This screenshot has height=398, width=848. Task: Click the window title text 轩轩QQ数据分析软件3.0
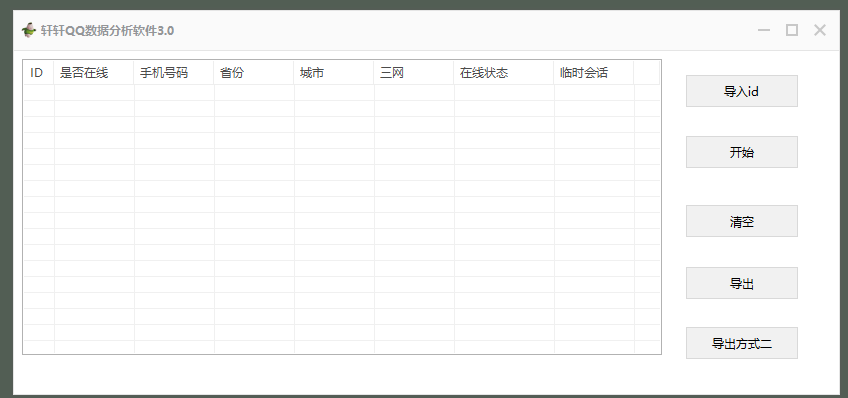[107, 31]
